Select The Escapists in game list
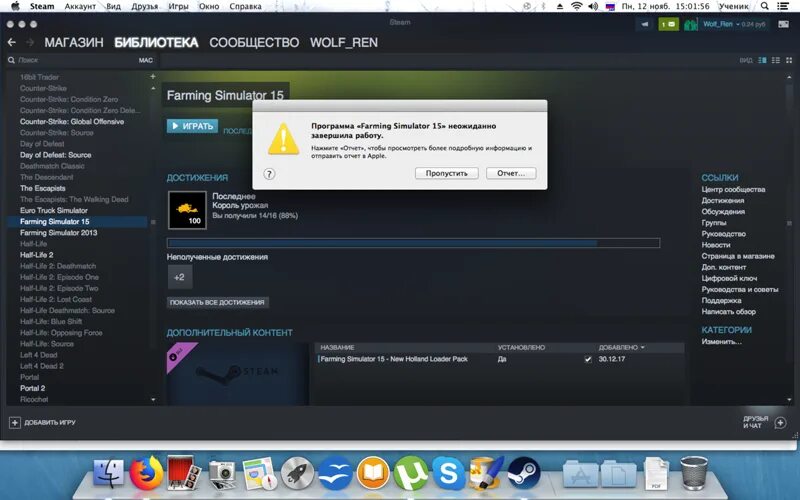 point(43,188)
